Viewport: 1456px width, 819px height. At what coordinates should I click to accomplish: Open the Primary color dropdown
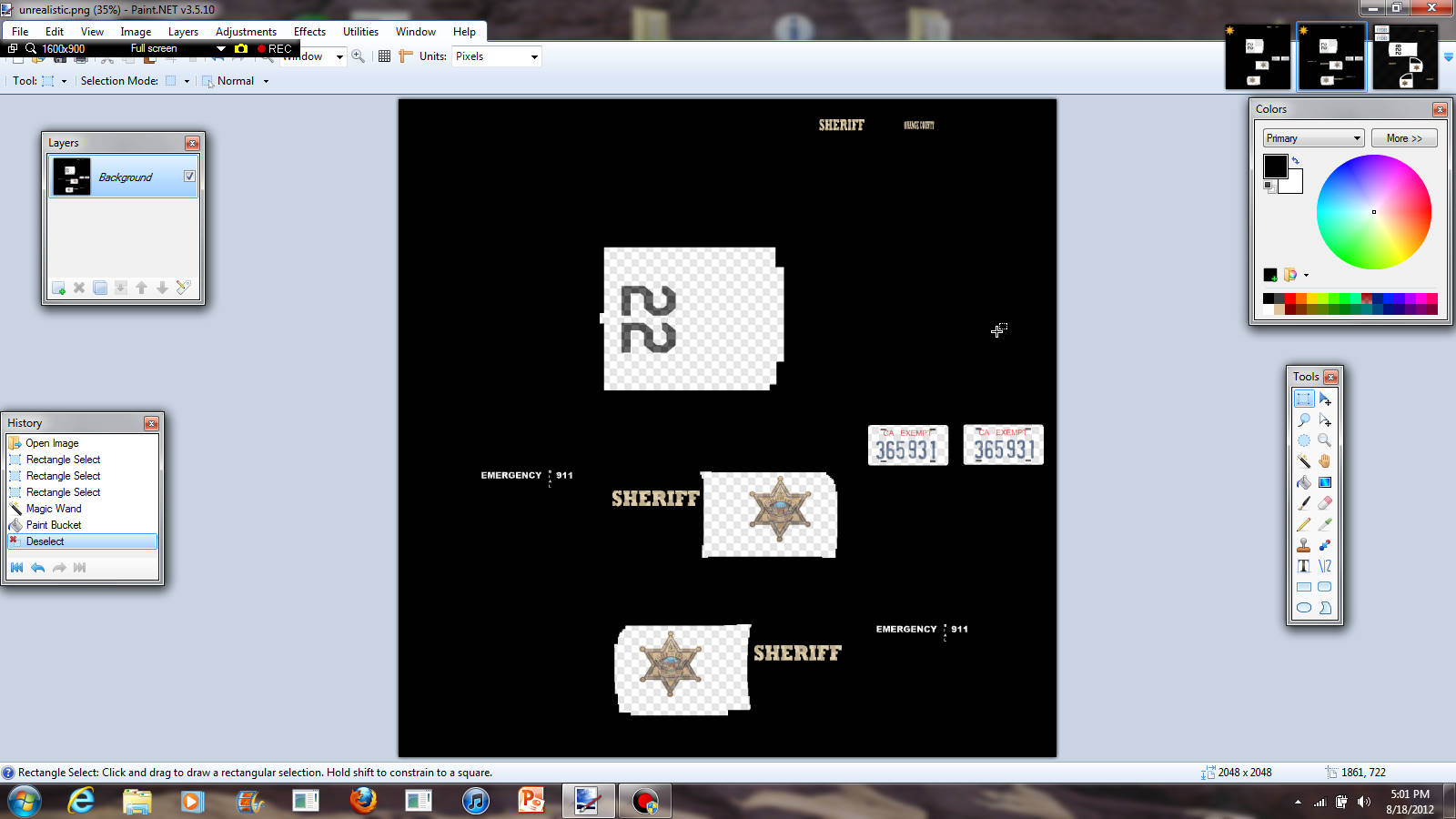(1313, 138)
